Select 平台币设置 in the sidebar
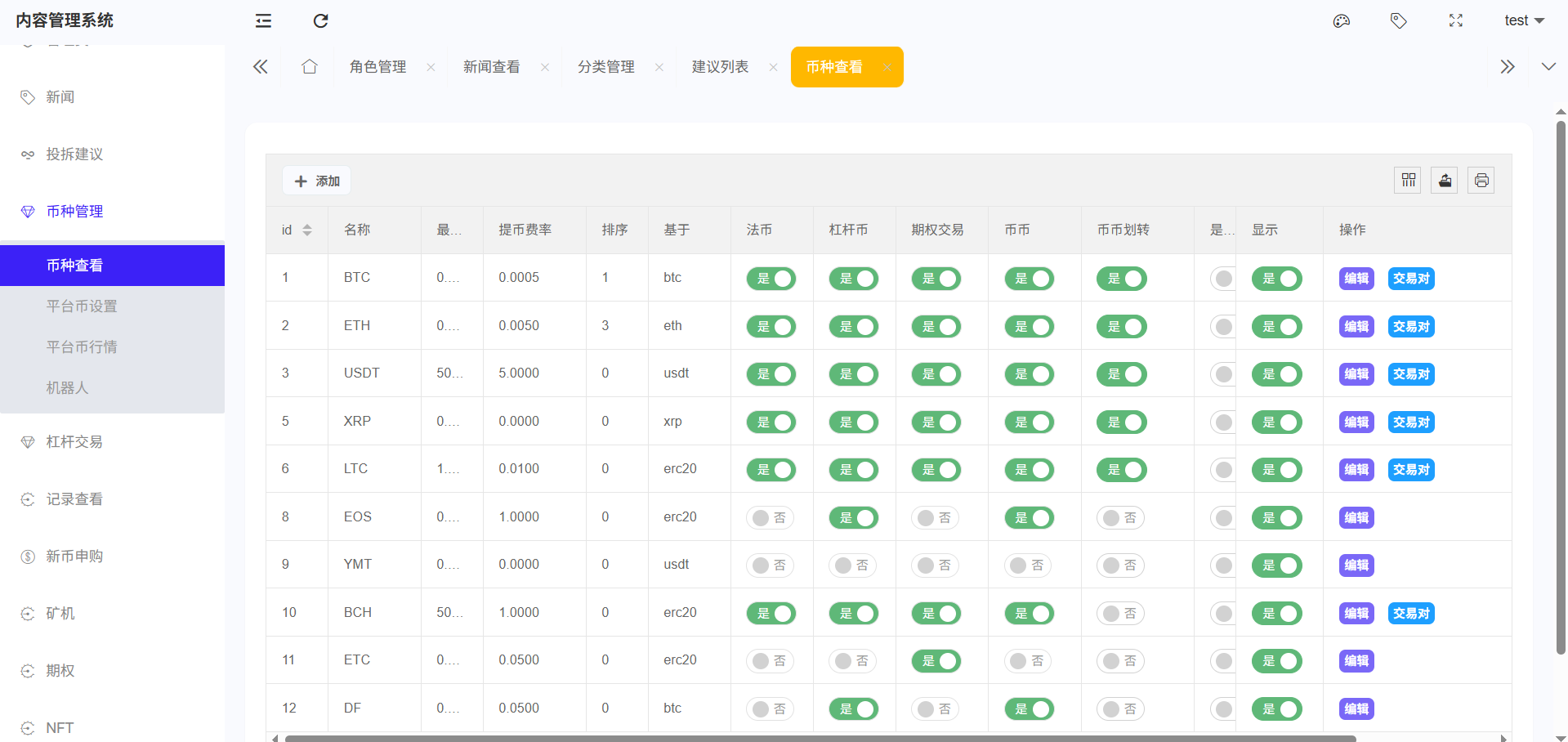1568x742 pixels. 82,306
